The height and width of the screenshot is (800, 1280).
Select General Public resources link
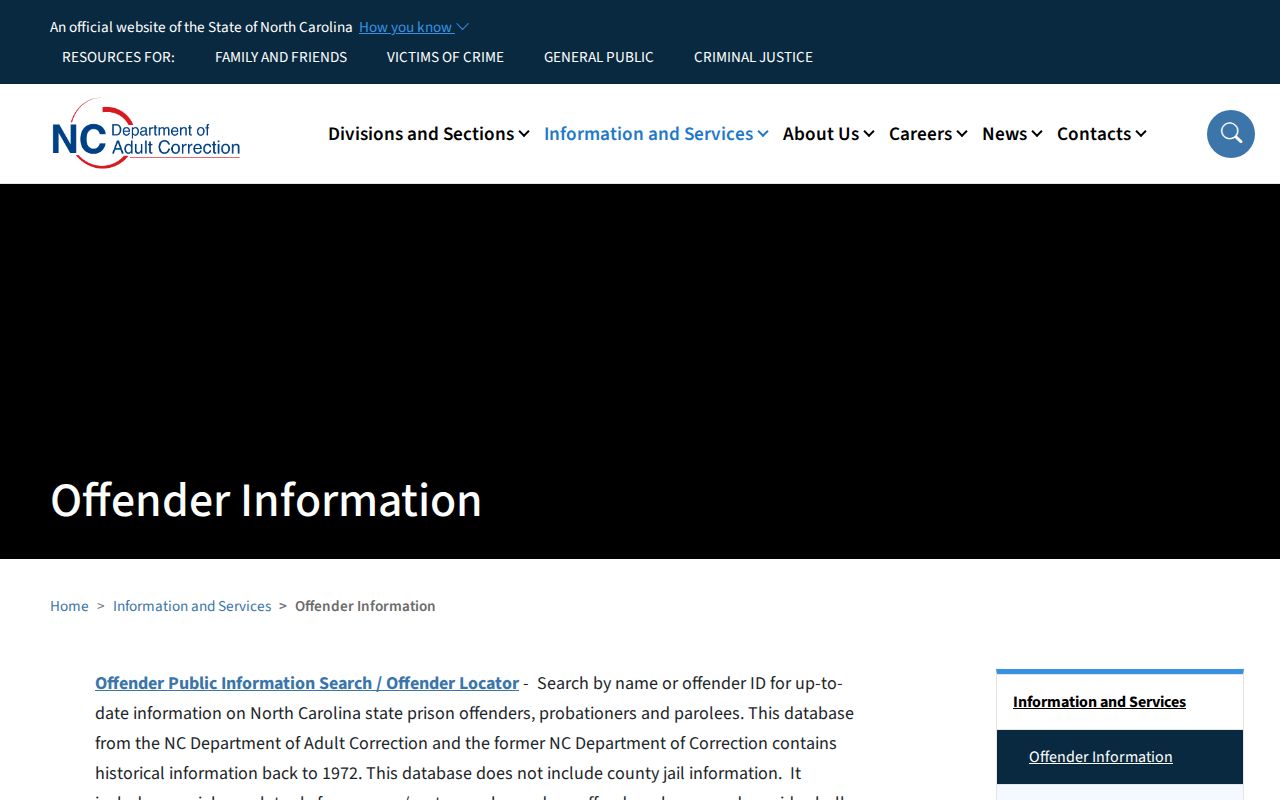pyautogui.click(x=599, y=57)
